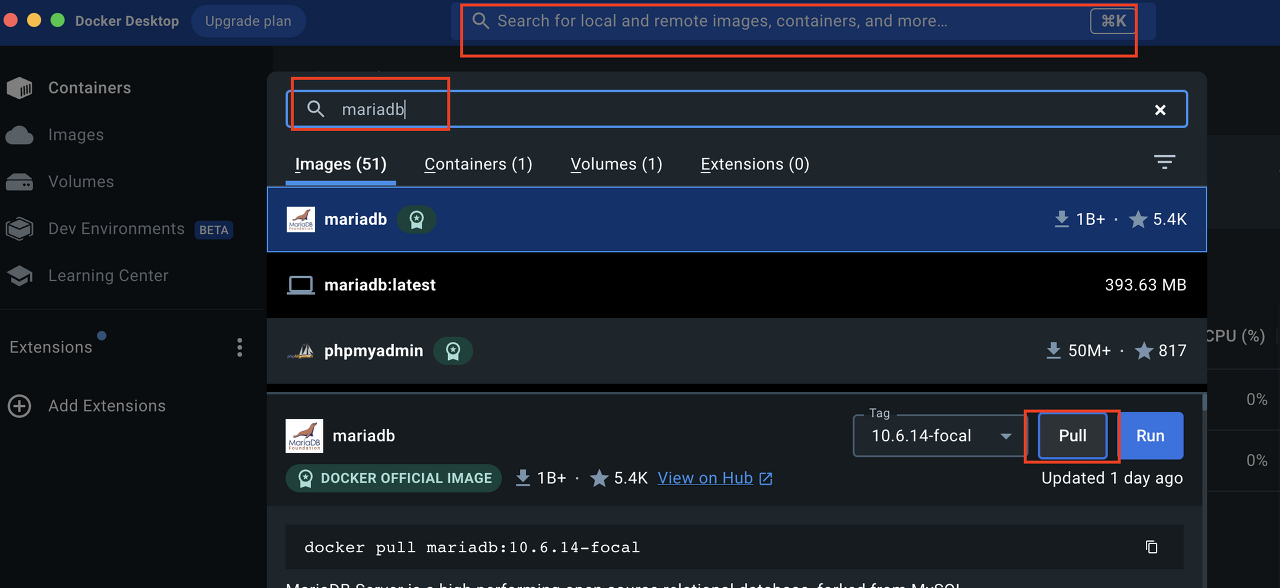Switch to the Volumes (1) tab
This screenshot has width=1280, height=588.
pos(616,164)
